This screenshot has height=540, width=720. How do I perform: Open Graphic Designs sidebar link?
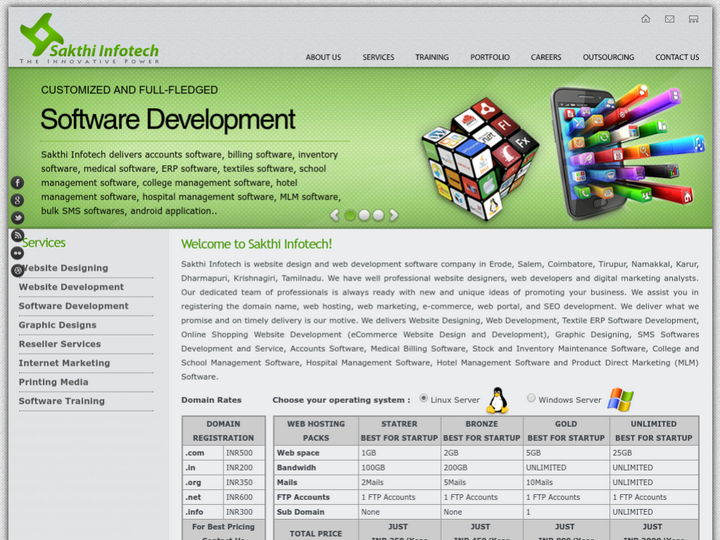pos(57,325)
